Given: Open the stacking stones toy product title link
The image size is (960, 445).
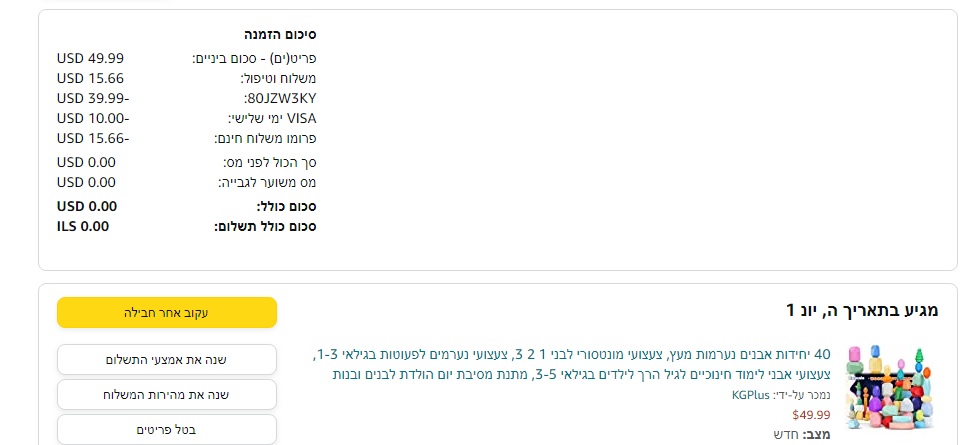Looking at the screenshot, I should click(x=572, y=364).
